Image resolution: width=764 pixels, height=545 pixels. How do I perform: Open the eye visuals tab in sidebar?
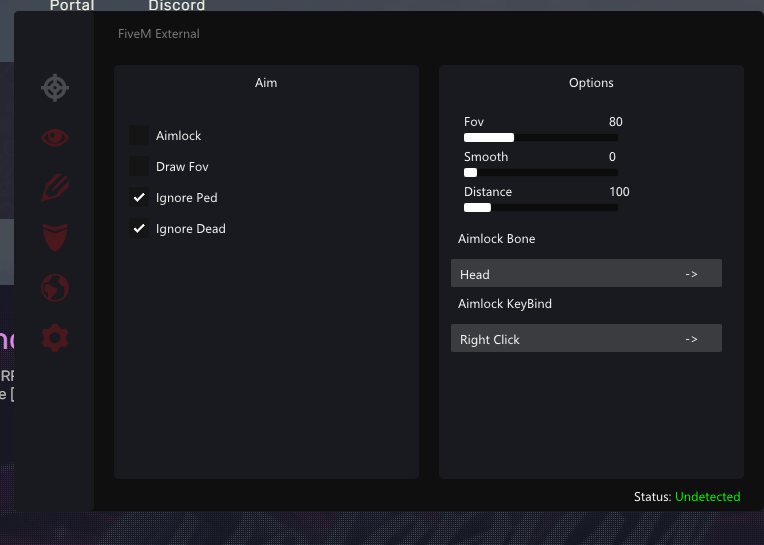(x=55, y=137)
